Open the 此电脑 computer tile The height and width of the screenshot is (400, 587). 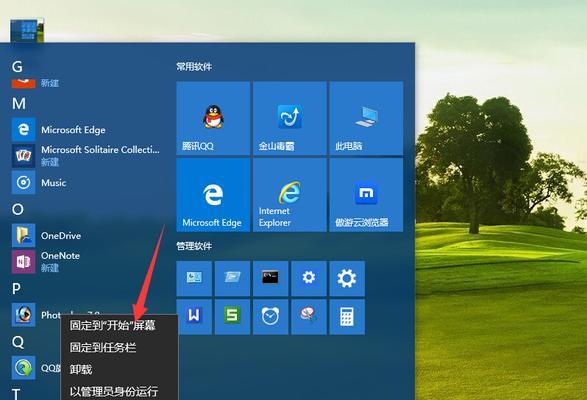click(x=366, y=118)
